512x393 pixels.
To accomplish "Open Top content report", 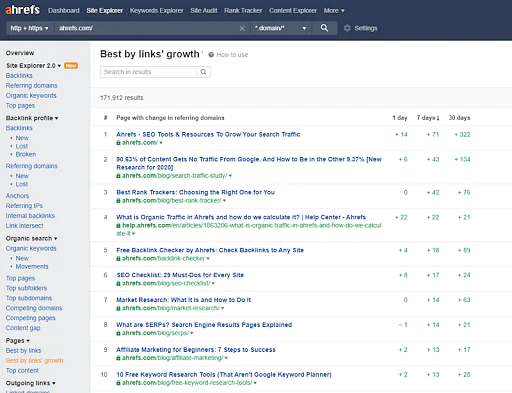I will 22,371.
